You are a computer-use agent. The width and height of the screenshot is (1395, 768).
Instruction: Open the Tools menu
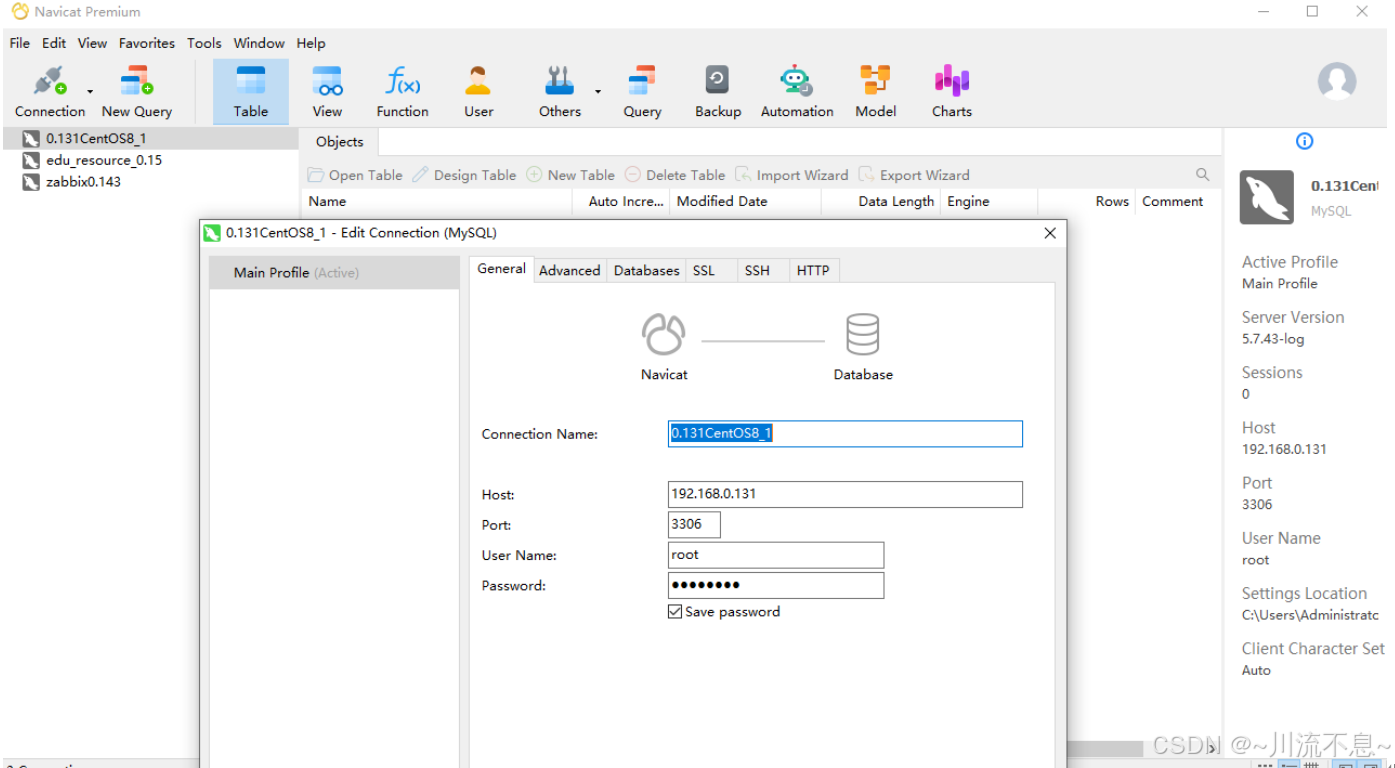click(x=204, y=43)
